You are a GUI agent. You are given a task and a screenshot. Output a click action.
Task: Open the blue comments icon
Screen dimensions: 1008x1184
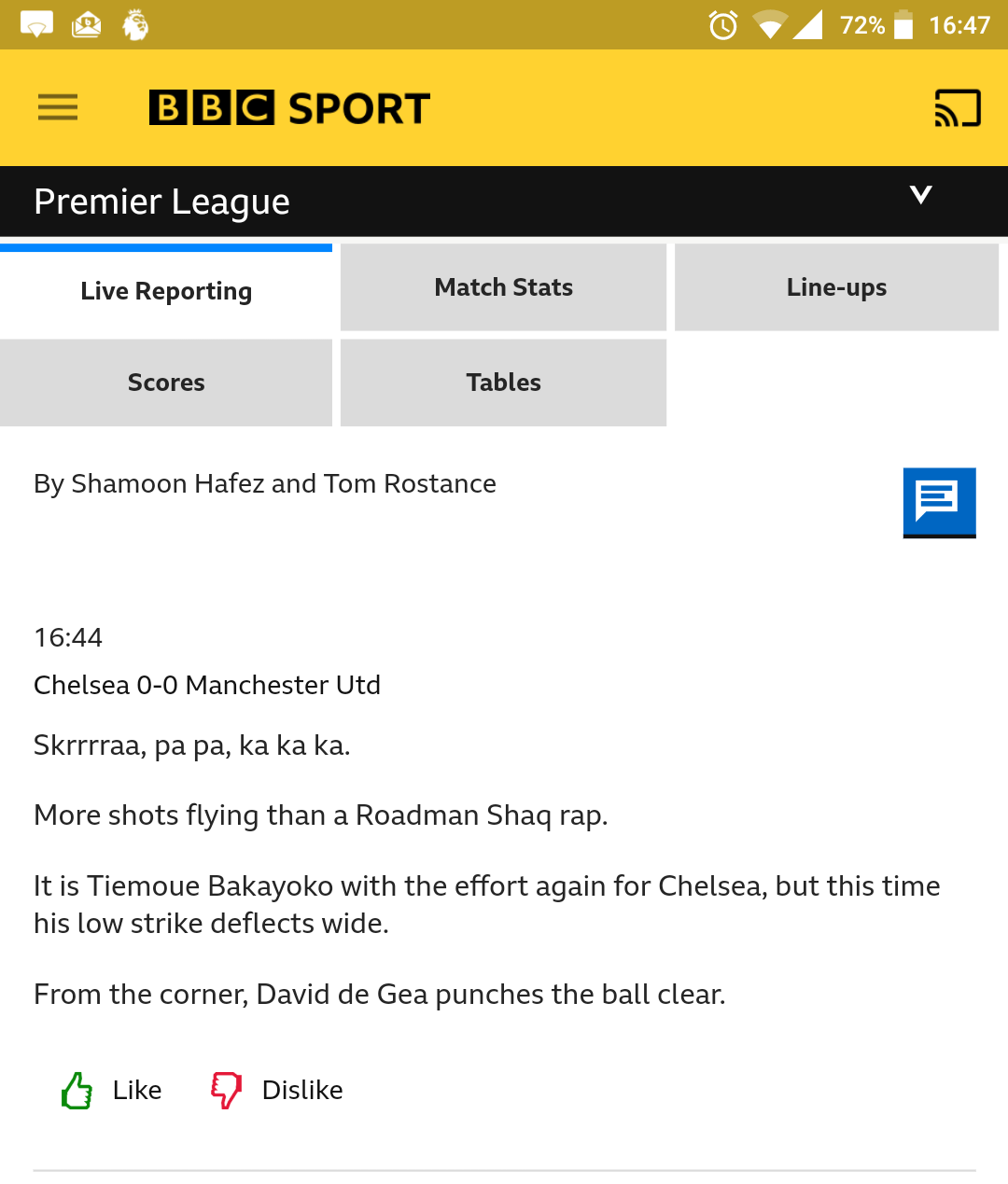(x=939, y=502)
